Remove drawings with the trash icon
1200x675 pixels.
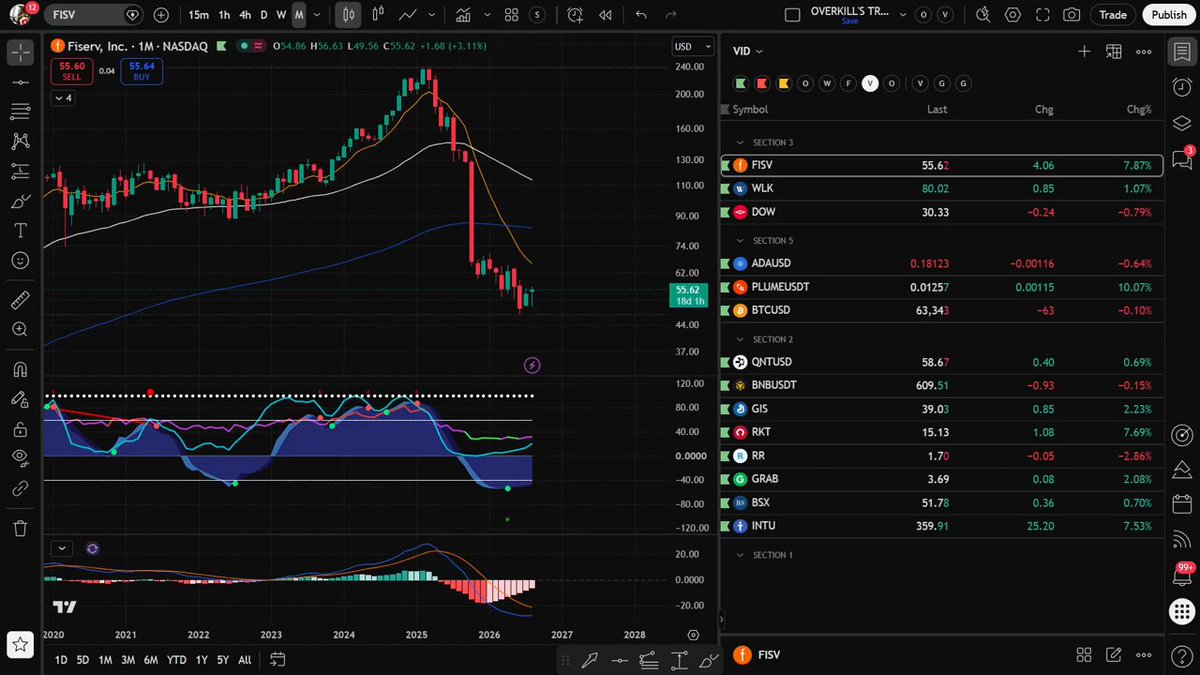coord(20,528)
